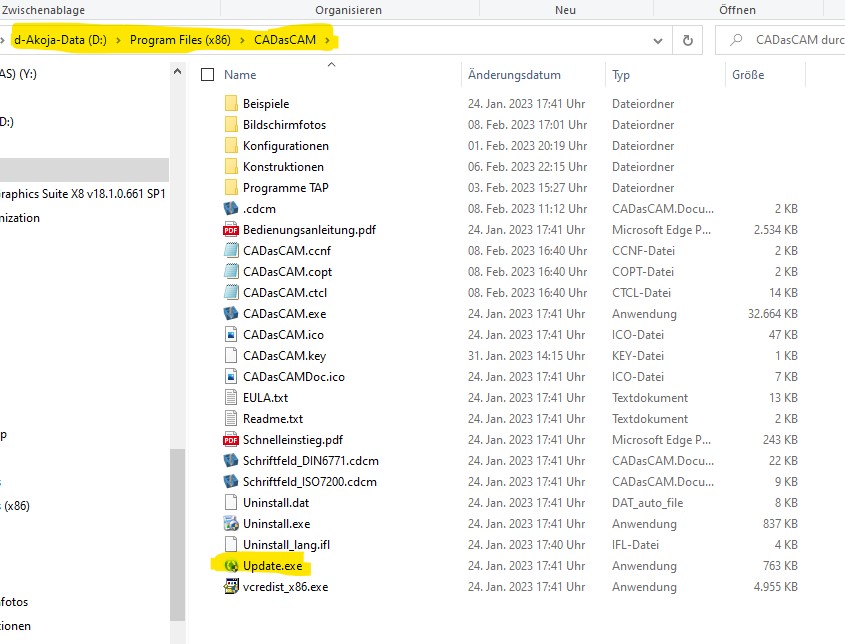The image size is (845, 644).
Task: Sort files by Größe column header
Action: pos(748,74)
